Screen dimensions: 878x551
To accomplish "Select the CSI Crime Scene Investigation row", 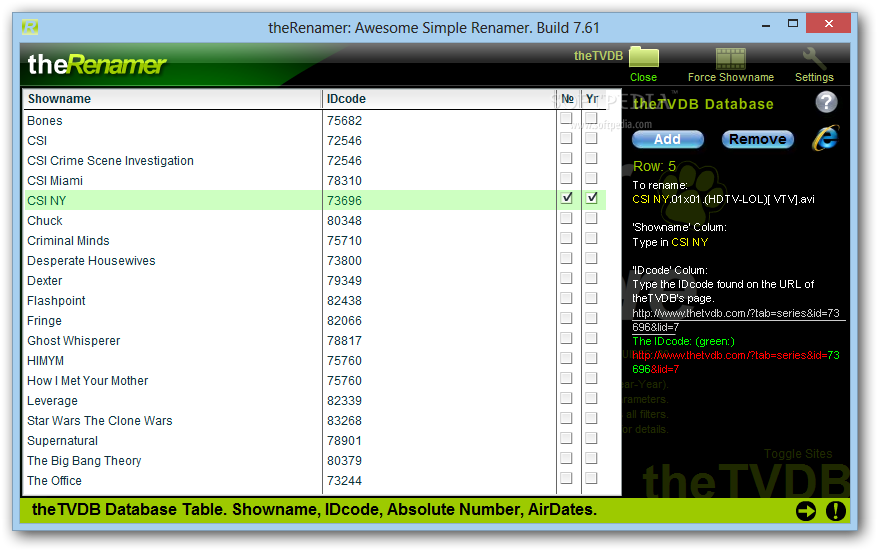I will coord(315,161).
